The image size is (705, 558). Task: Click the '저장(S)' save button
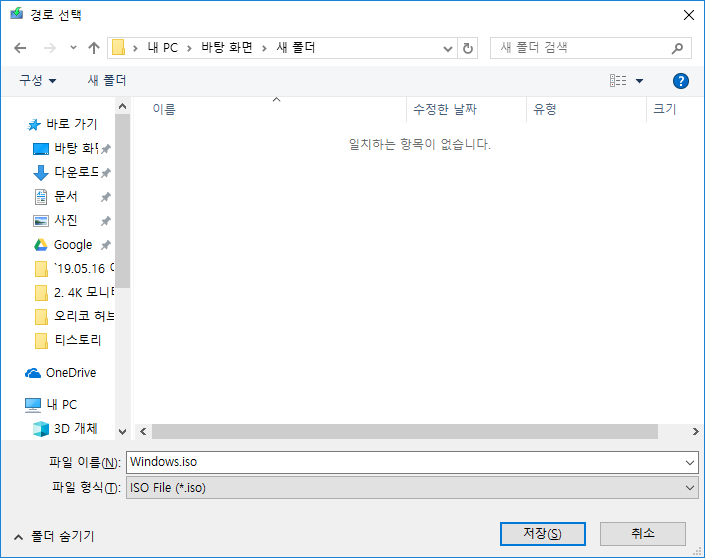point(543,534)
